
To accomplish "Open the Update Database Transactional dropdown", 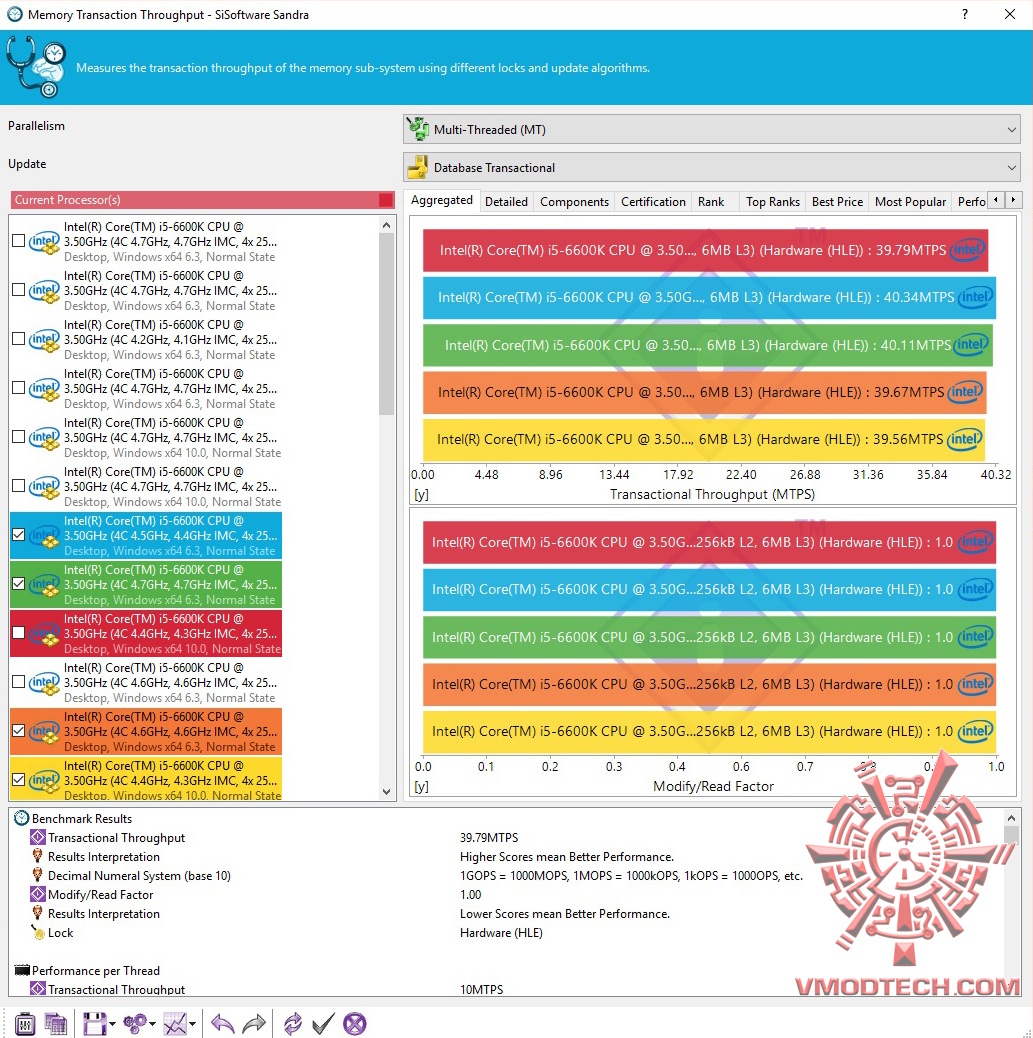I will click(x=712, y=167).
